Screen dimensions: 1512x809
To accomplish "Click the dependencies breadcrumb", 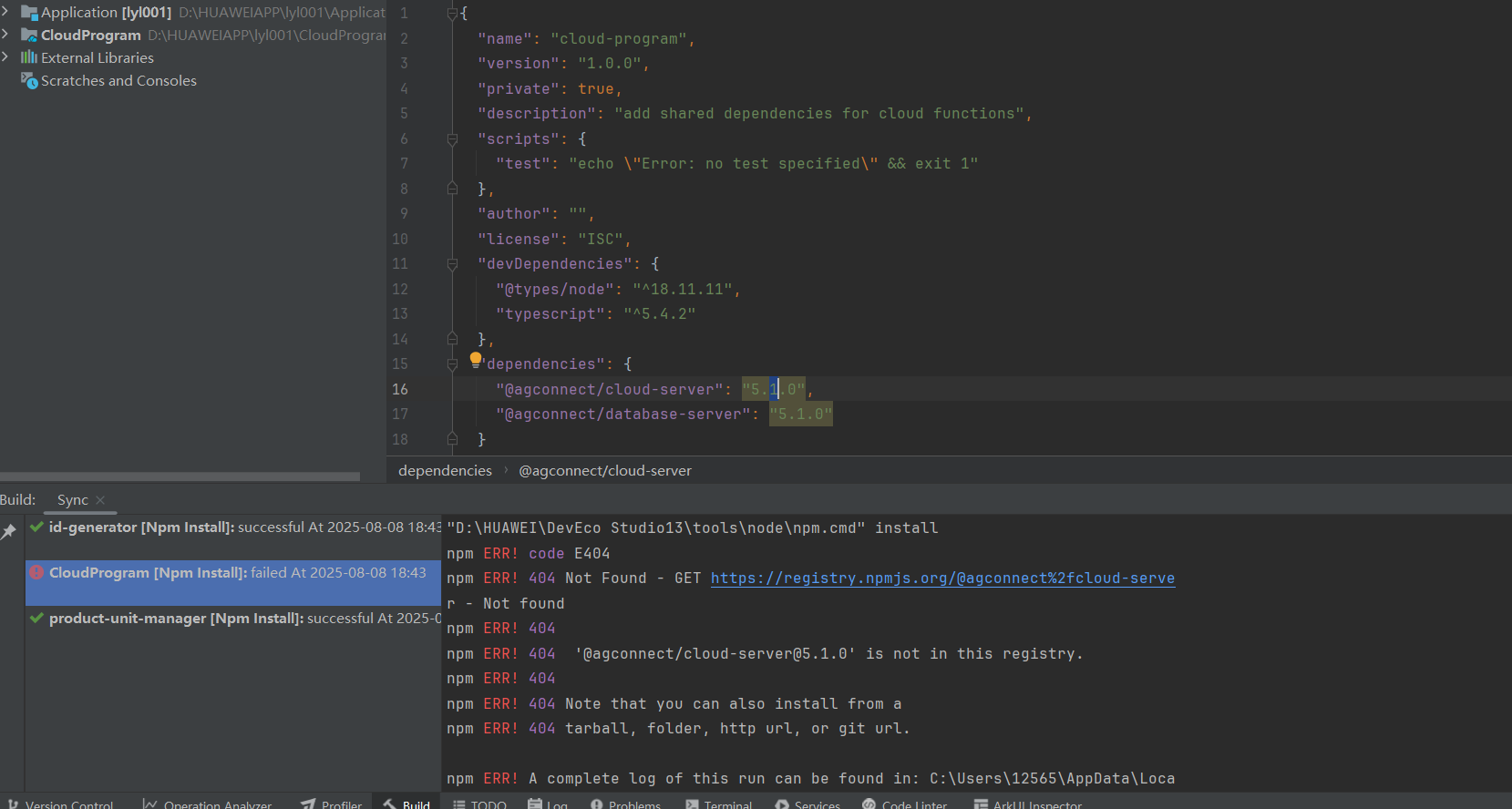I will 445,471.
